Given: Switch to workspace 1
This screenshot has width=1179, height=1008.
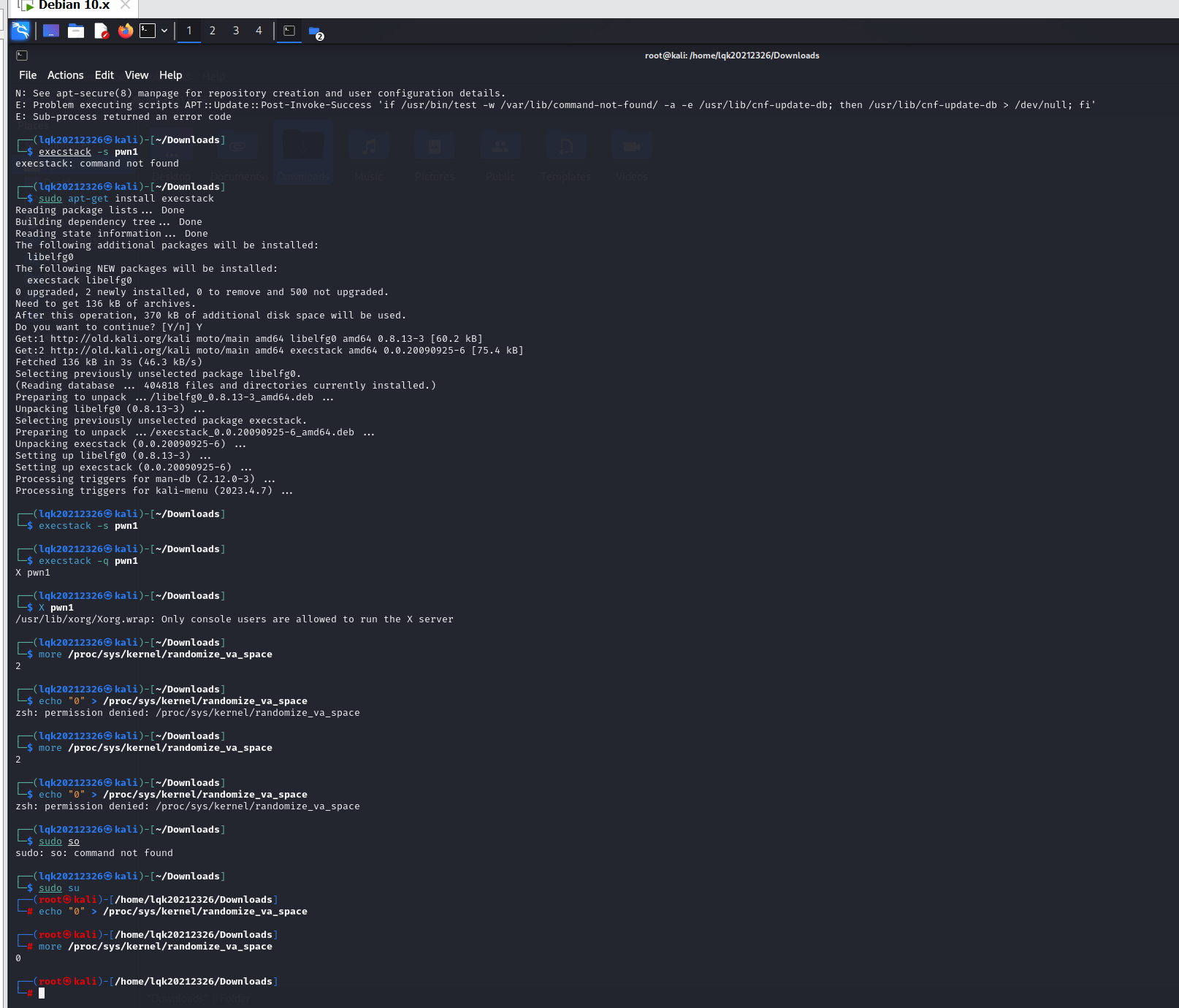Looking at the screenshot, I should pyautogui.click(x=189, y=31).
